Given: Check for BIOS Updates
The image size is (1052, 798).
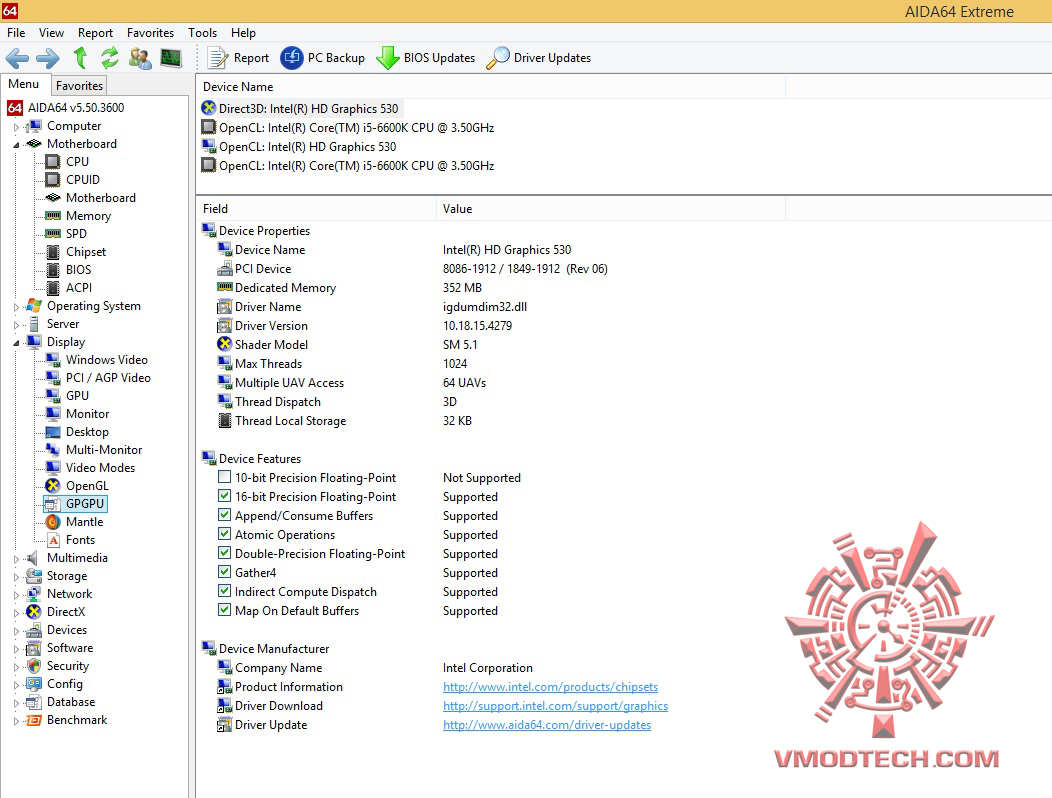Looking at the screenshot, I should [x=425, y=58].
